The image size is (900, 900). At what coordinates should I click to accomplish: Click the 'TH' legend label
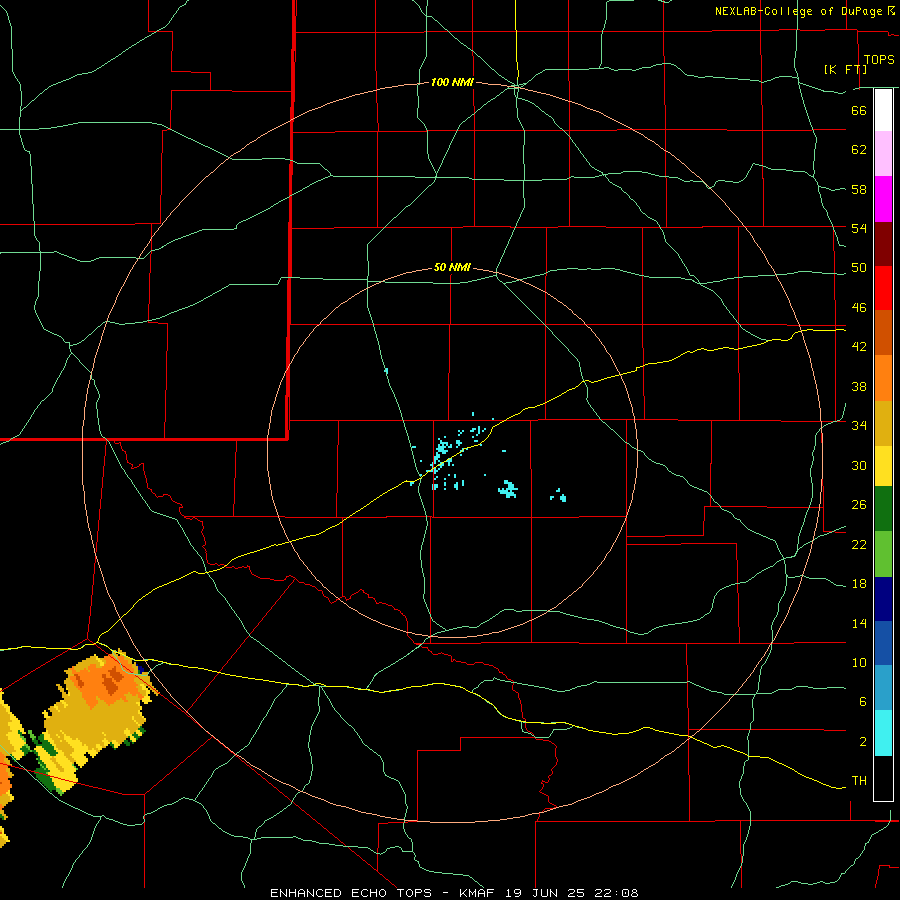[859, 781]
